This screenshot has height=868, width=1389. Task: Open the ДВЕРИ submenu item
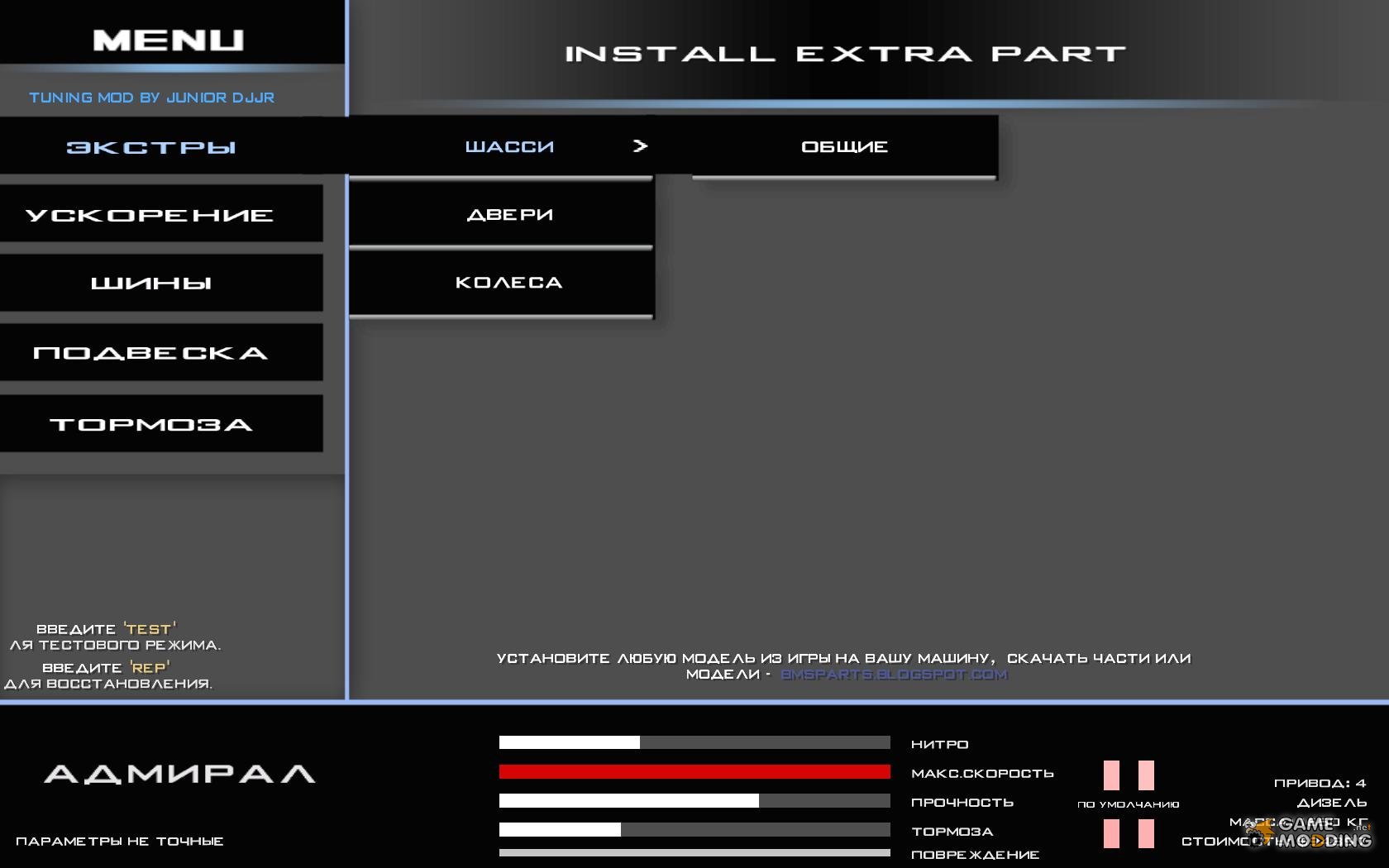(509, 215)
